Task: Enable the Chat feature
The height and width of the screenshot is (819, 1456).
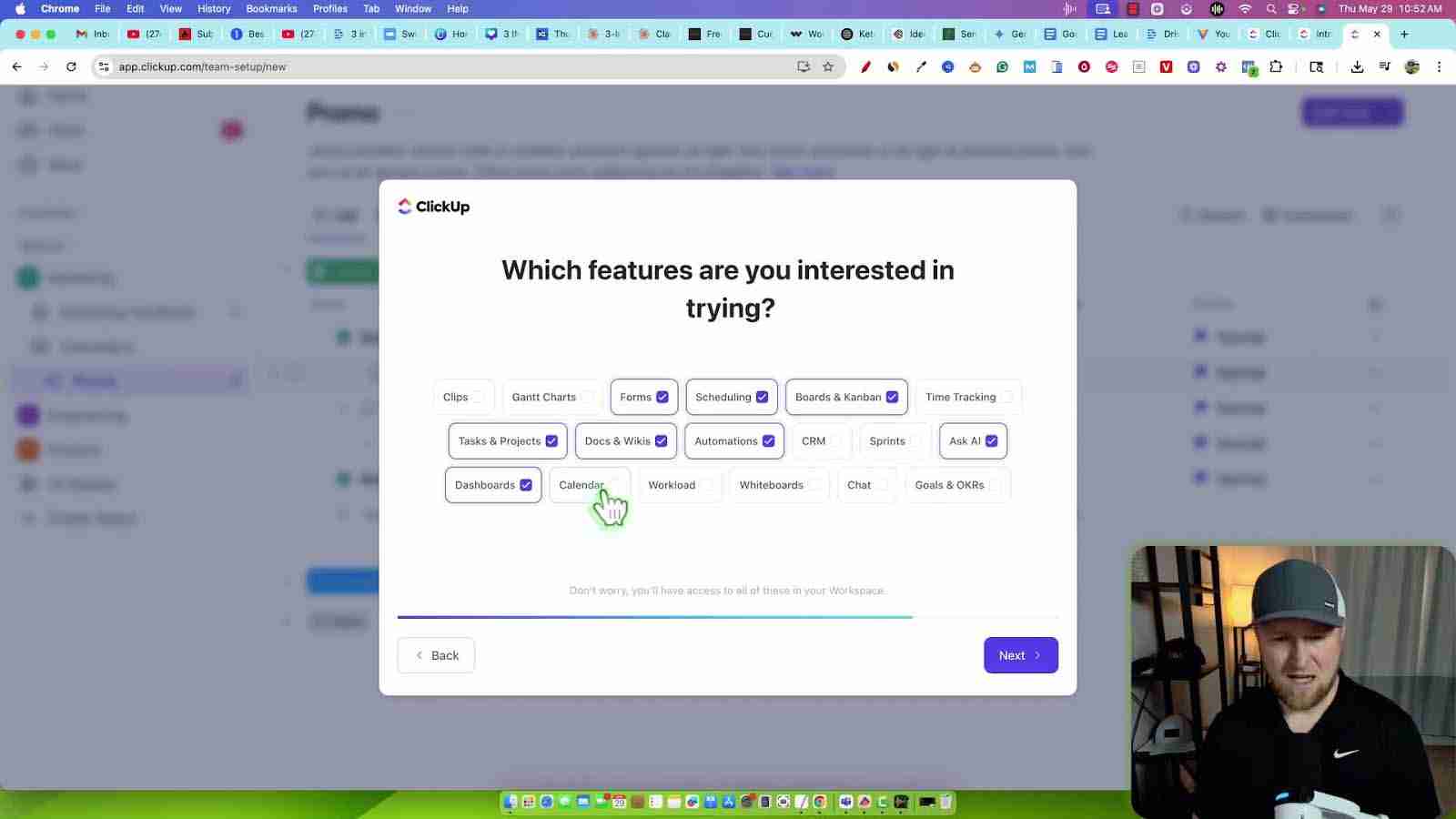Action: [x=867, y=485]
